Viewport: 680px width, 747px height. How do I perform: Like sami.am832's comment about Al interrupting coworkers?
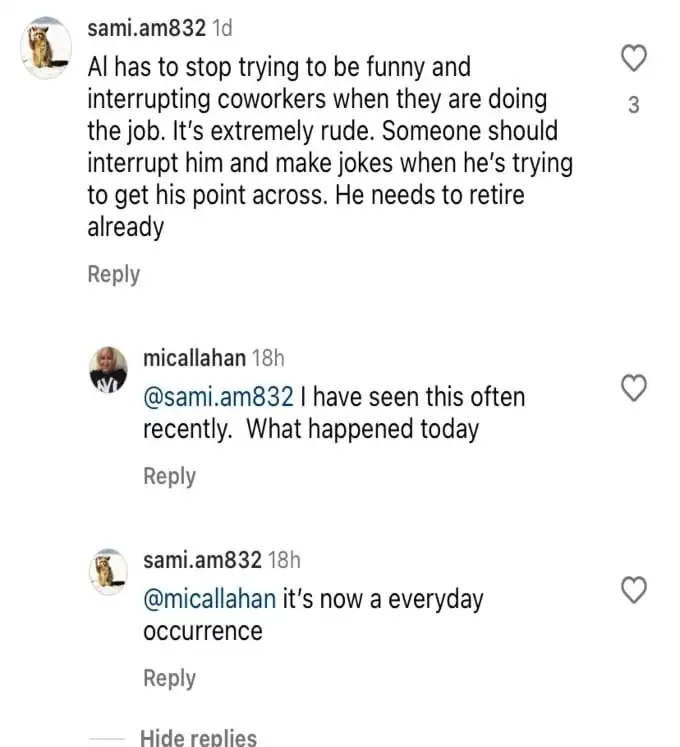coord(634,58)
